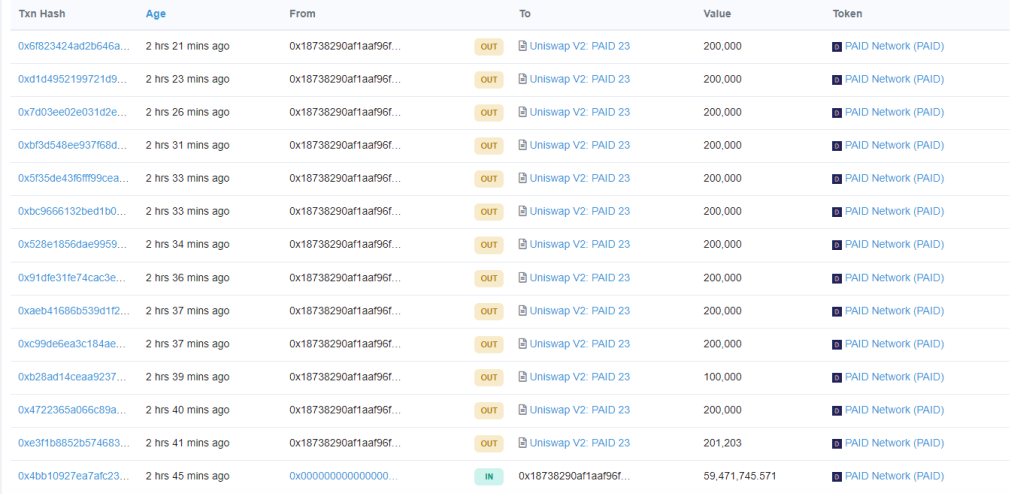Select the value 100,000
The width and height of the screenshot is (1014, 494).
pyautogui.click(x=722, y=376)
